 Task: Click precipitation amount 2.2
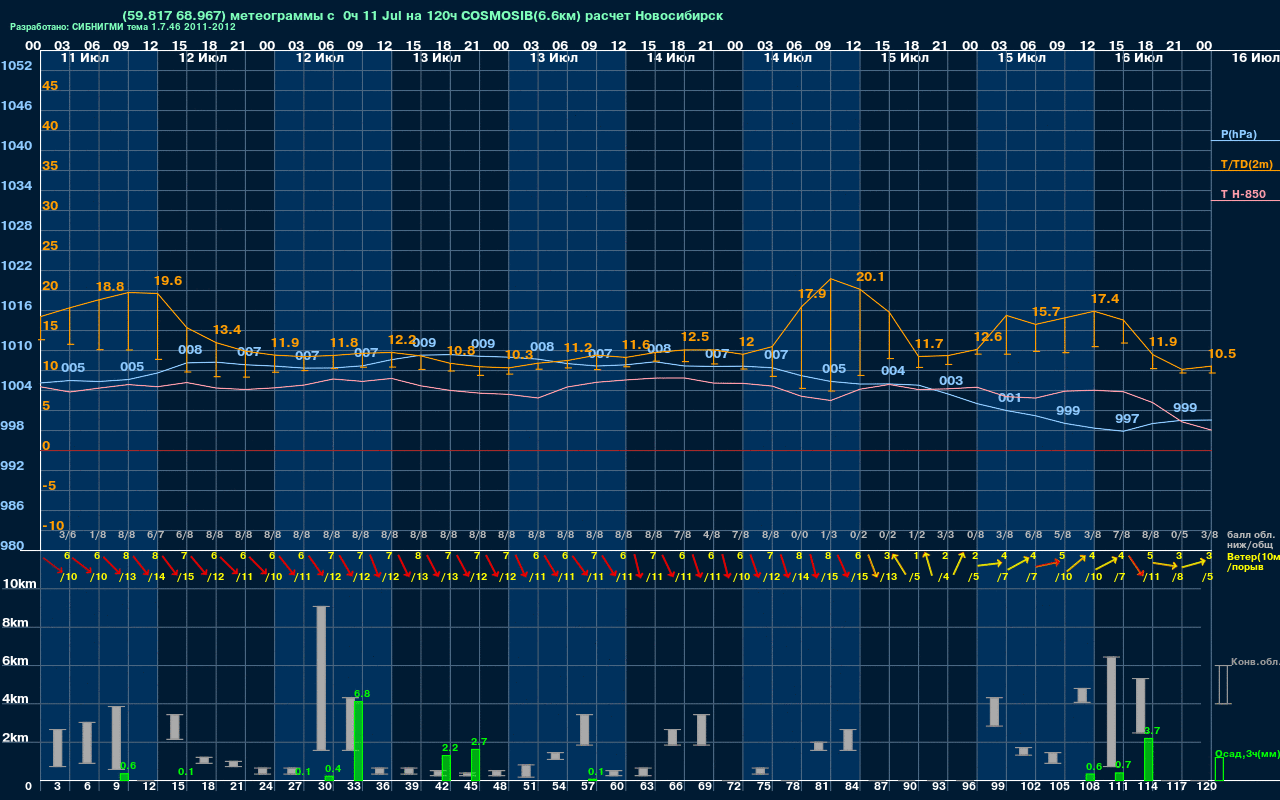pyautogui.click(x=450, y=748)
